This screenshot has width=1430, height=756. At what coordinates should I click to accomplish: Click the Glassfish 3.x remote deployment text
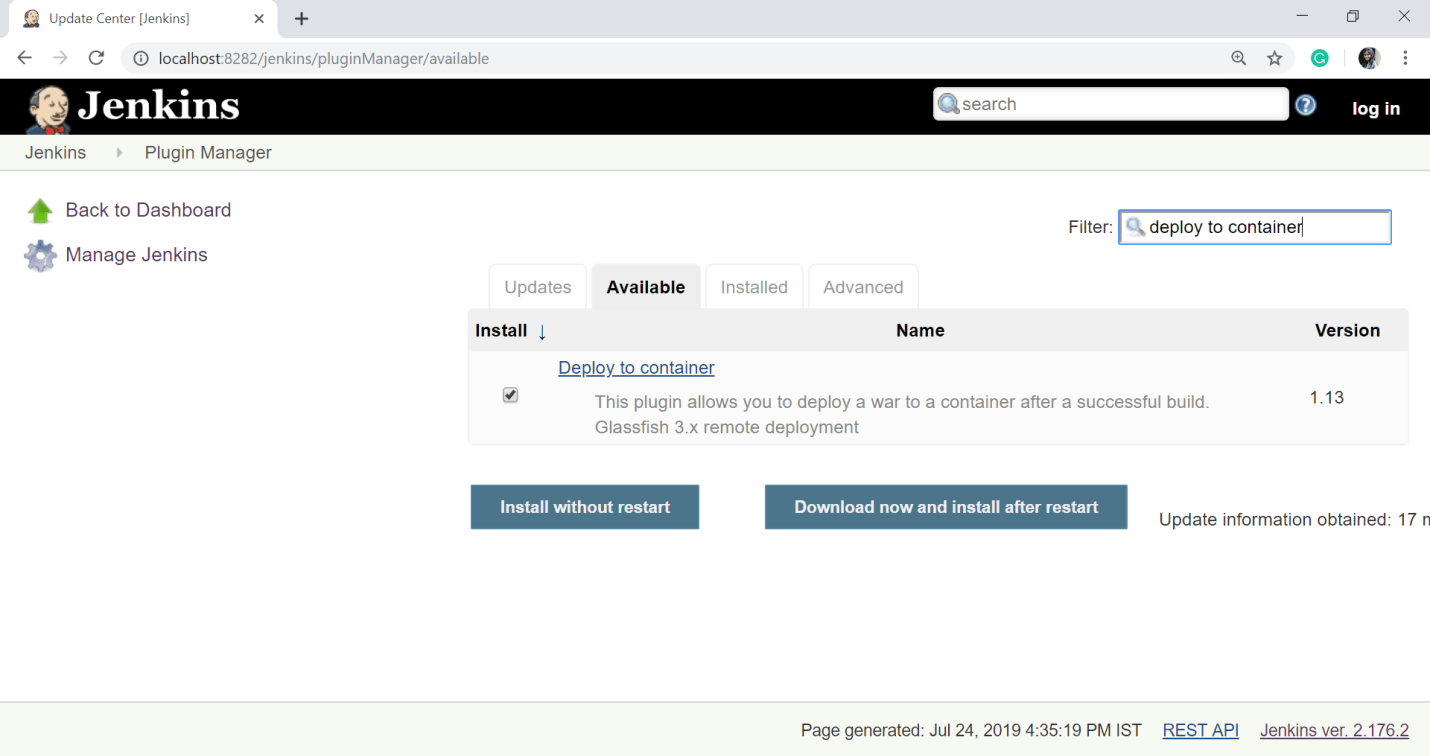(727, 427)
